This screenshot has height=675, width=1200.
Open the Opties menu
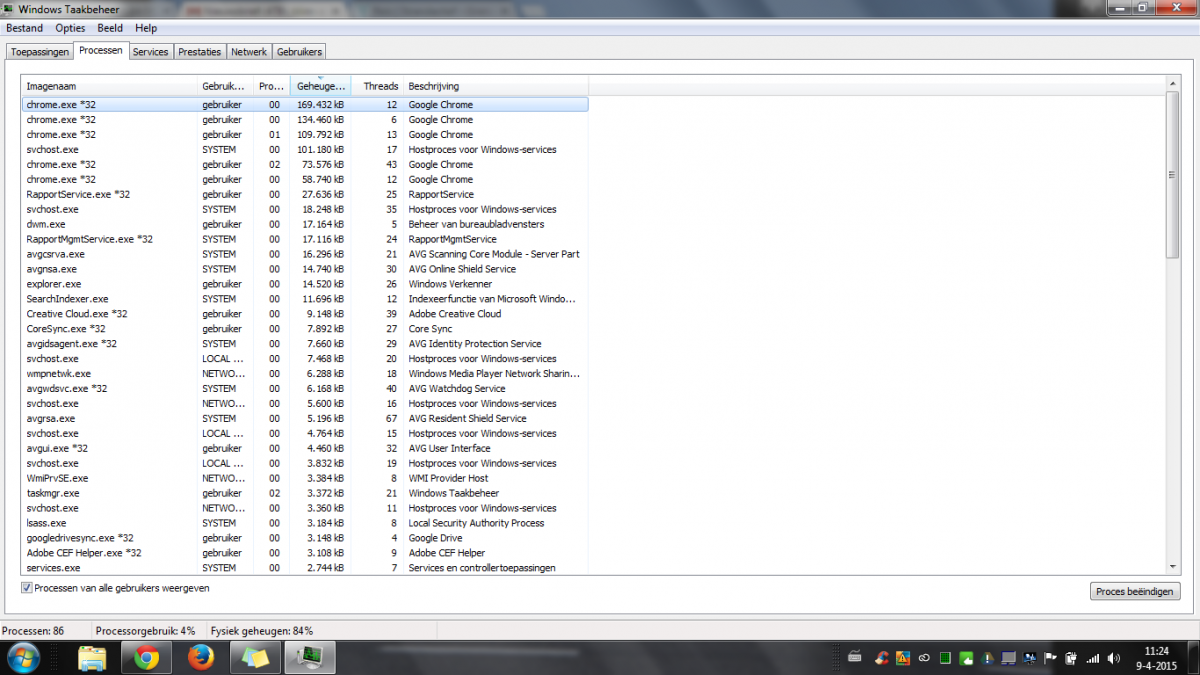tap(70, 28)
